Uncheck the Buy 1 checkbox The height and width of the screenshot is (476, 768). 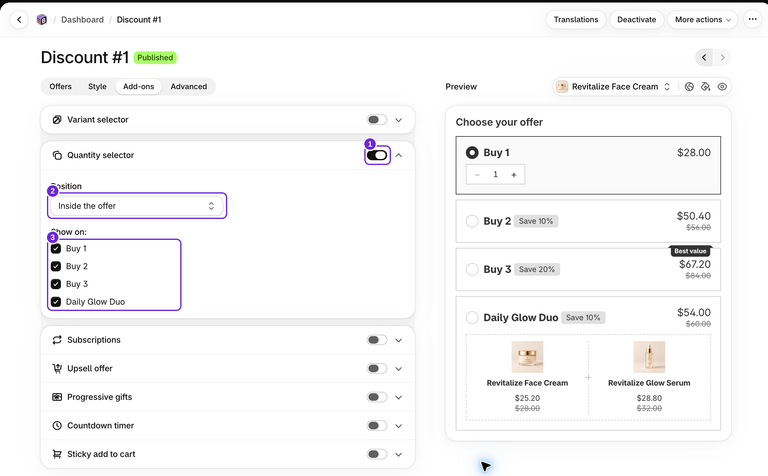pyautogui.click(x=56, y=249)
